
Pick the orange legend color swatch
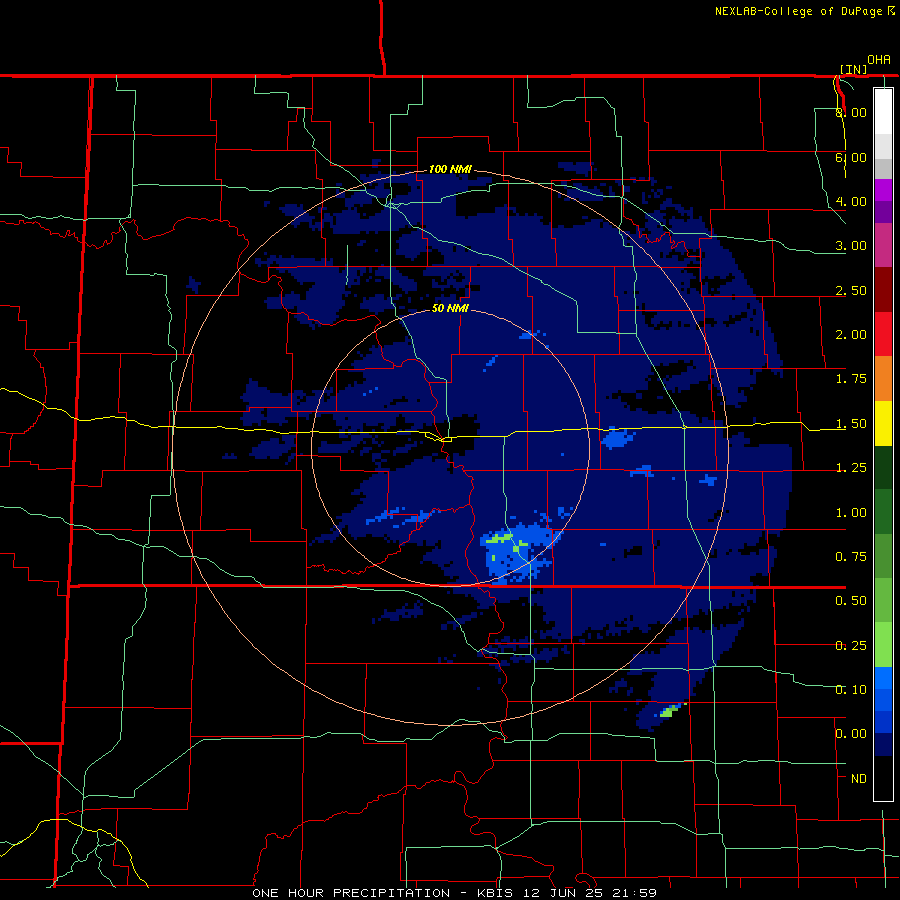[883, 379]
